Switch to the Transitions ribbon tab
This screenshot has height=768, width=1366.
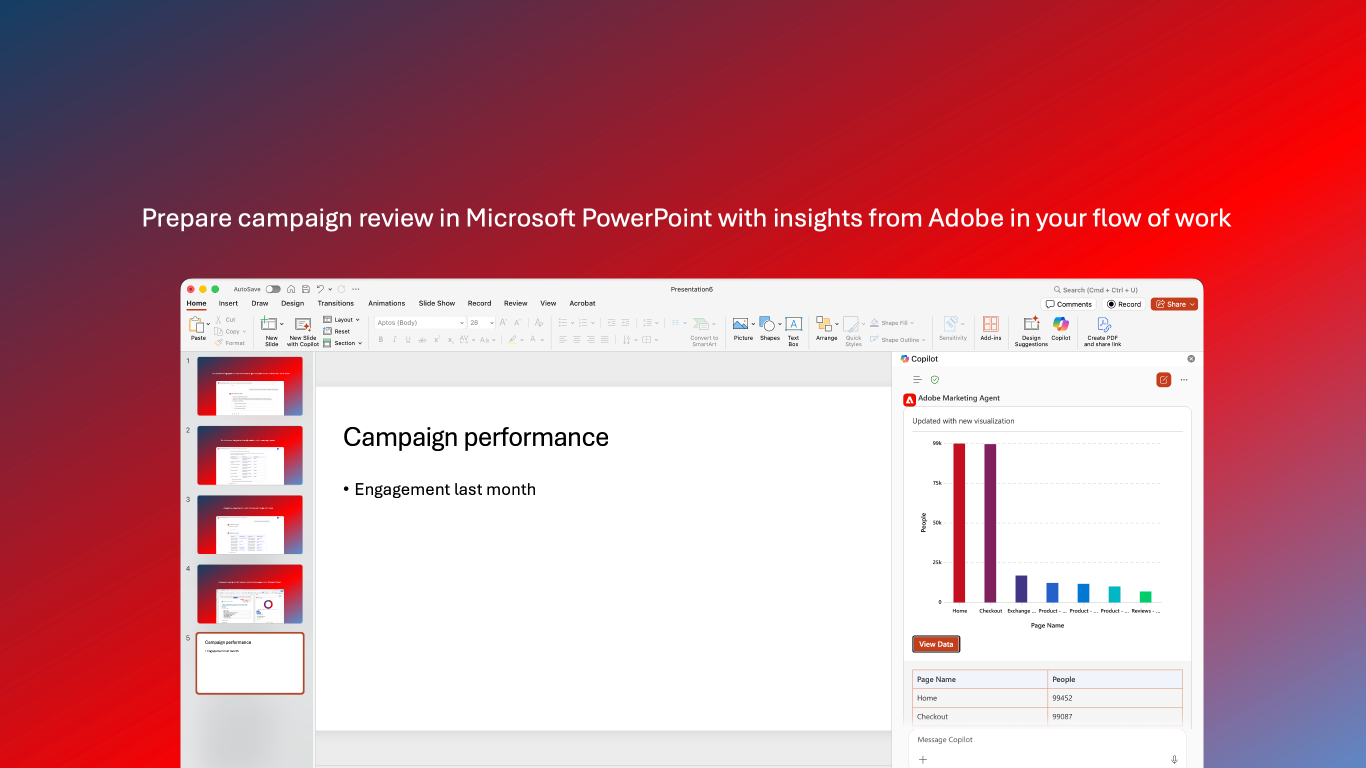tap(335, 303)
